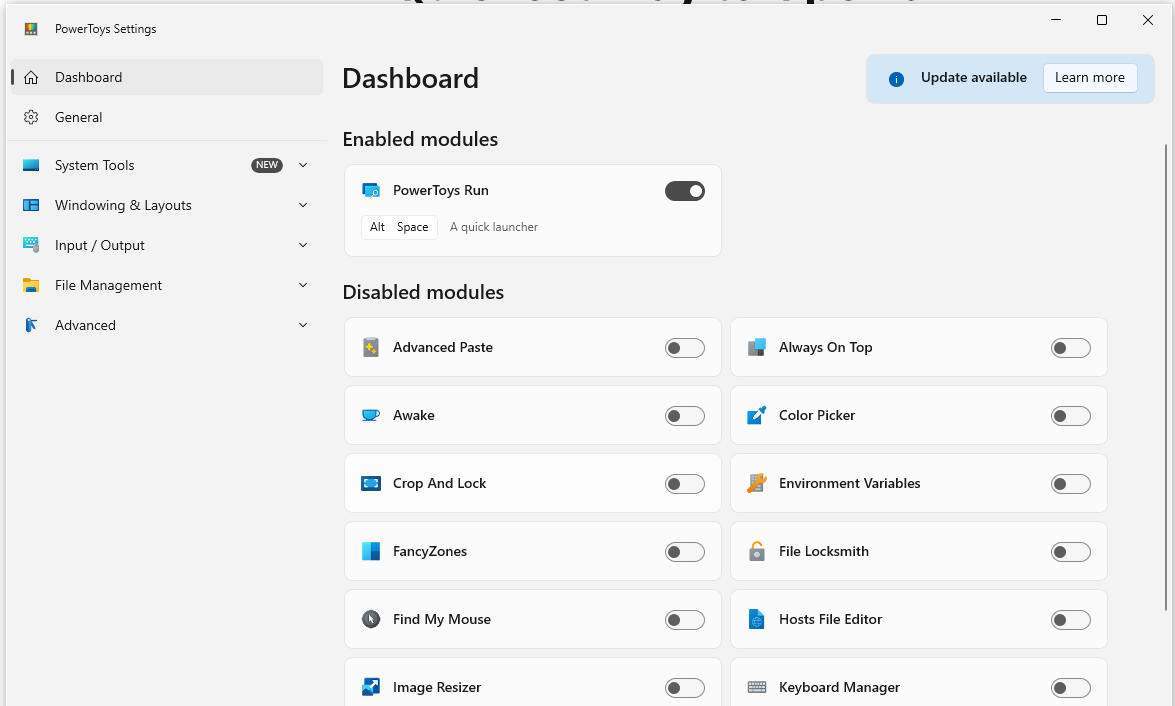Image resolution: width=1175 pixels, height=706 pixels.
Task: Open Windowing & Layouts category
Action: coord(167,205)
